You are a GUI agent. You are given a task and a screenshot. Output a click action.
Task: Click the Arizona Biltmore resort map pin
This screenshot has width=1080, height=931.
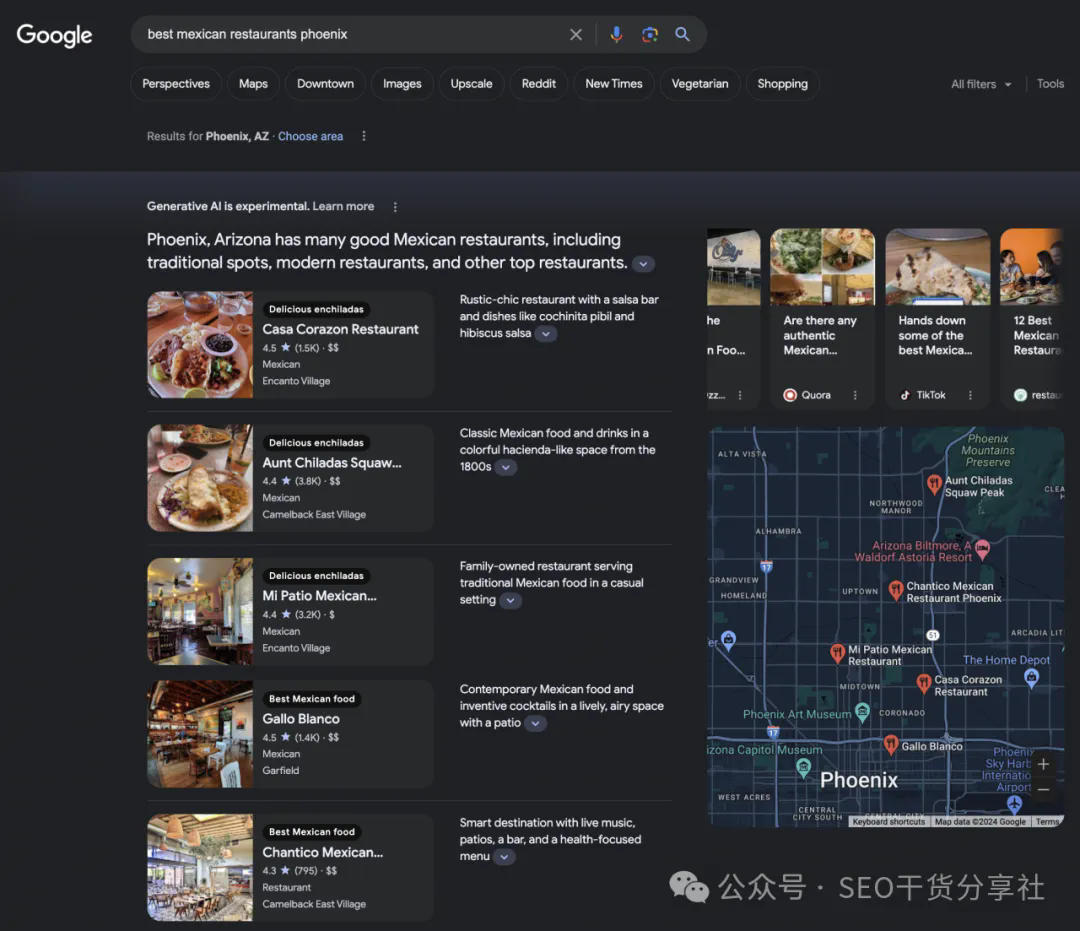pyautogui.click(x=983, y=549)
